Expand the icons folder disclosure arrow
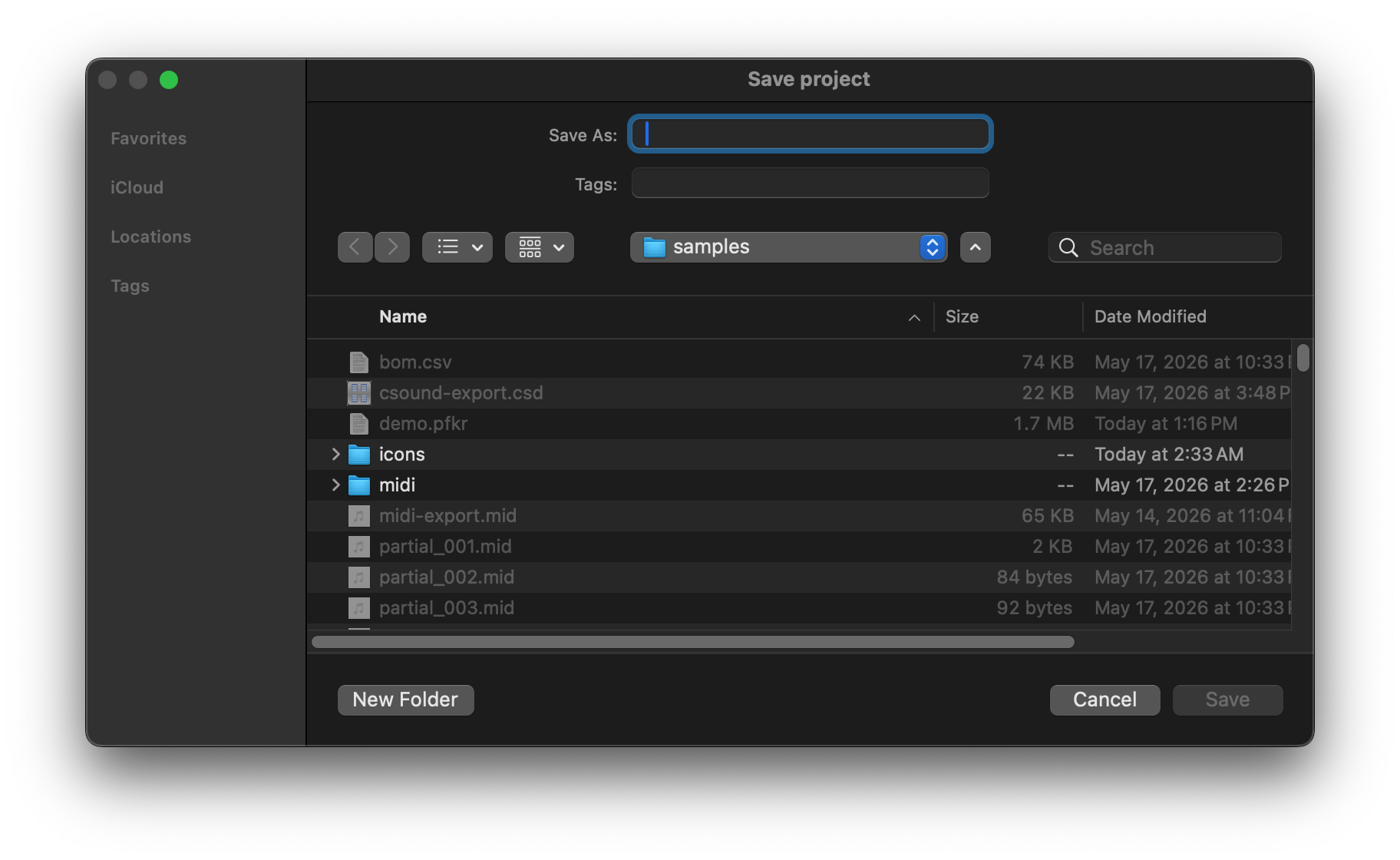The image size is (1400, 860). point(335,454)
